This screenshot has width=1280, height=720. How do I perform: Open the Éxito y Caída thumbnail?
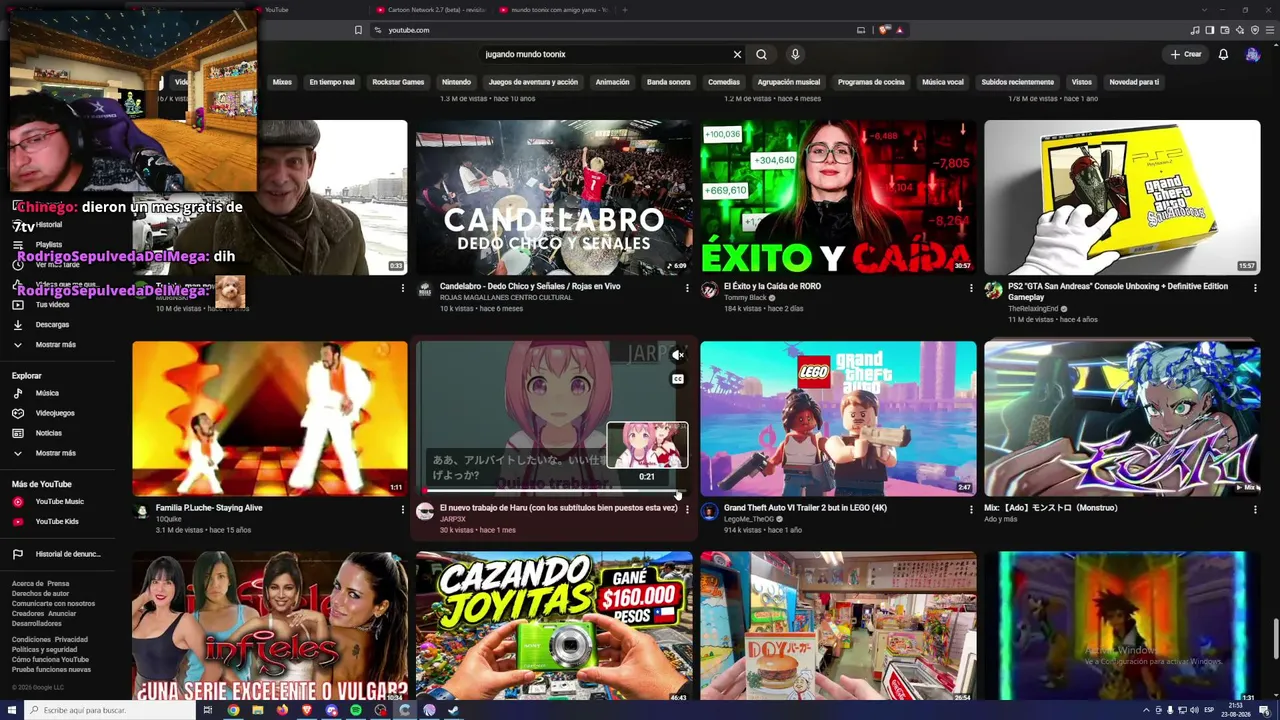(x=838, y=197)
